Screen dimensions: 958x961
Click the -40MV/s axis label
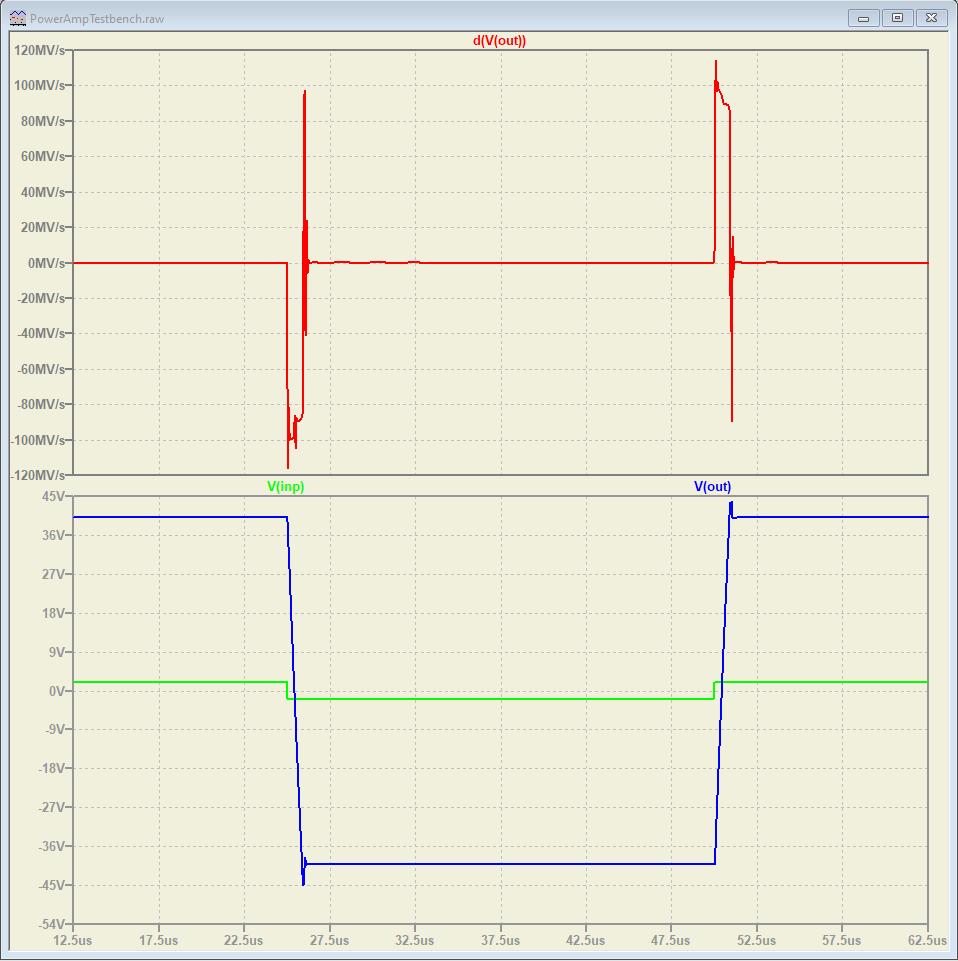[x=40, y=333]
